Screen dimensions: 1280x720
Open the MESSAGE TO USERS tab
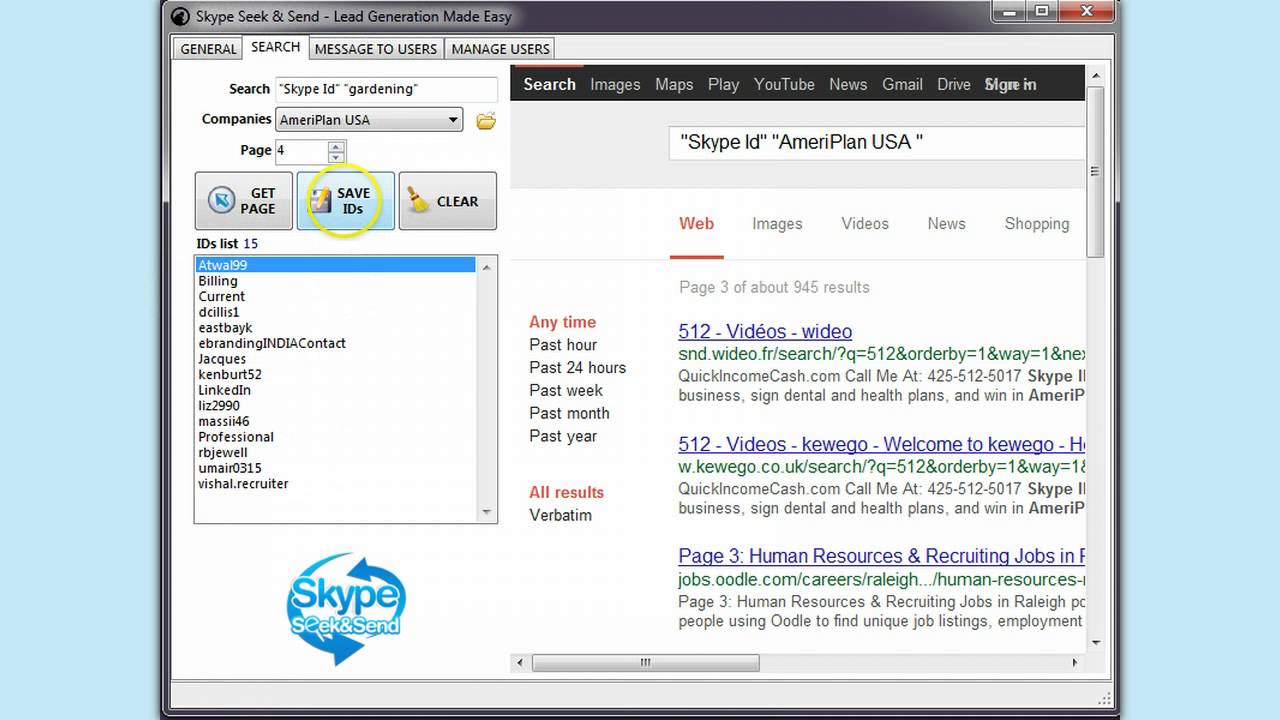point(376,49)
